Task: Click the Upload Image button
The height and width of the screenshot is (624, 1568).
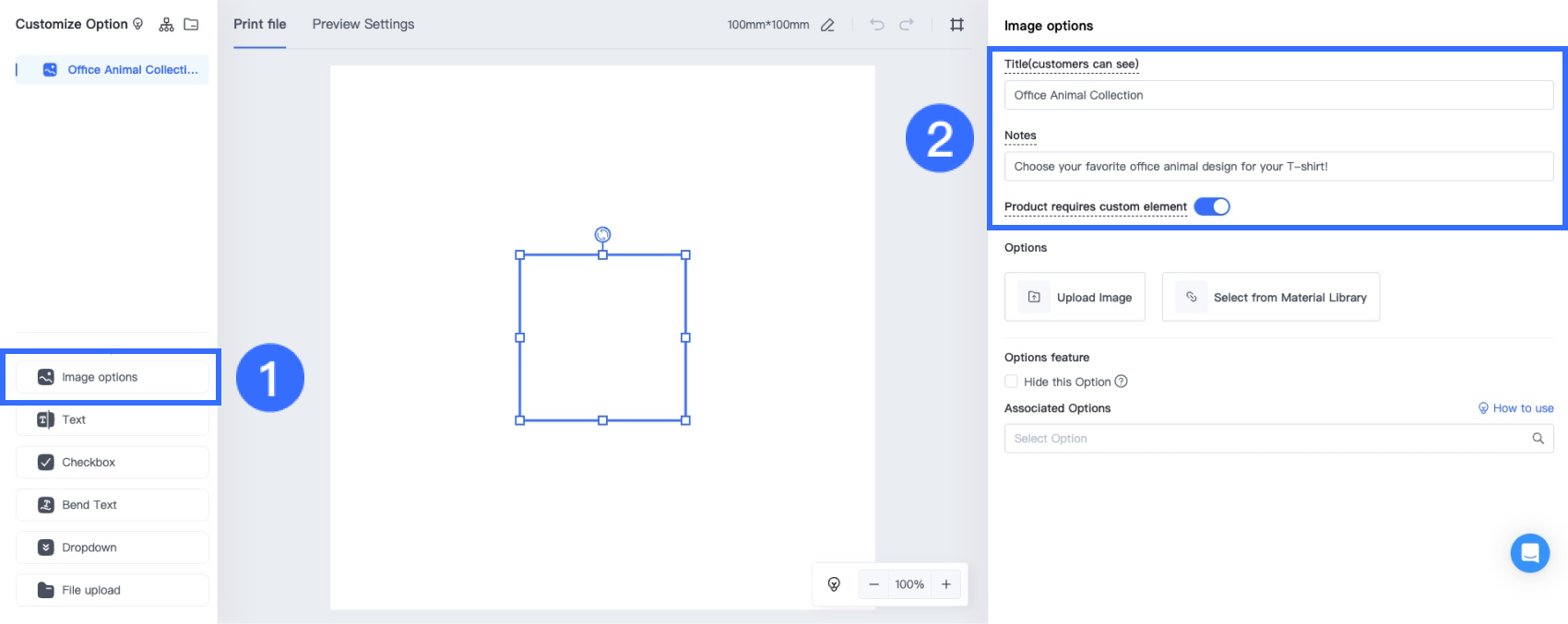Action: (x=1075, y=297)
